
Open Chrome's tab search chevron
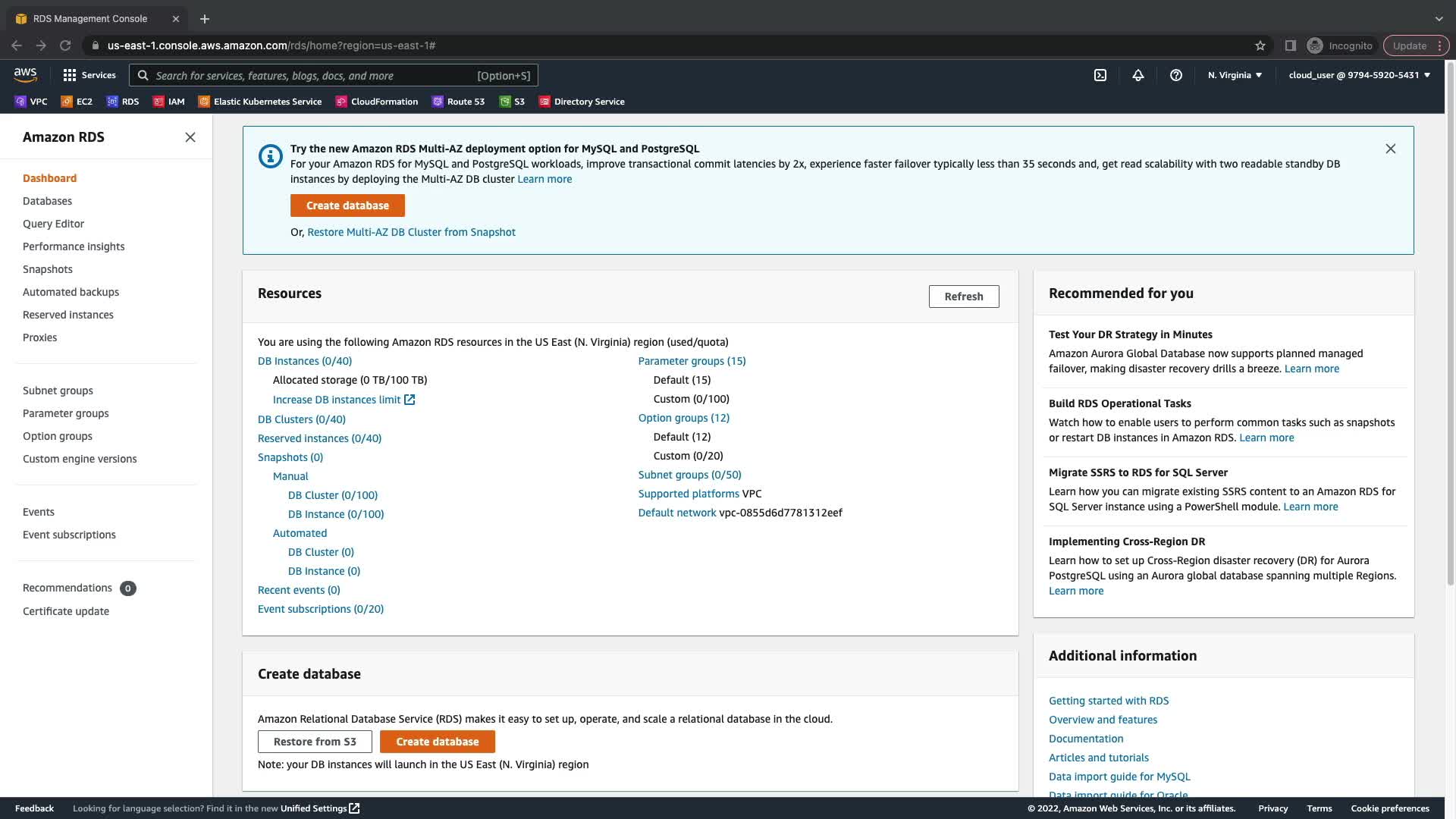[x=1439, y=18]
